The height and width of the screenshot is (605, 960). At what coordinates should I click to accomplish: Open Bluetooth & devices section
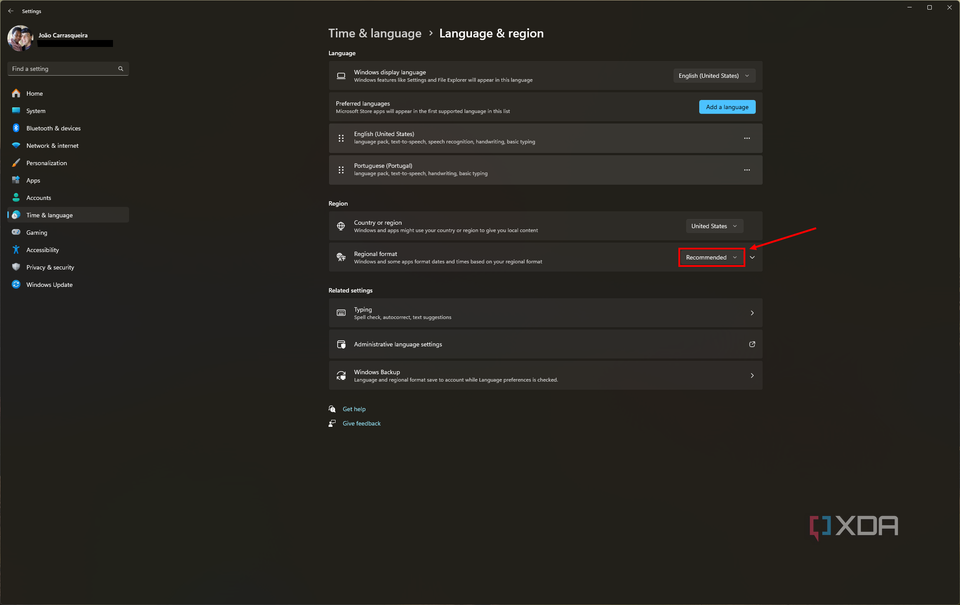pos(68,128)
